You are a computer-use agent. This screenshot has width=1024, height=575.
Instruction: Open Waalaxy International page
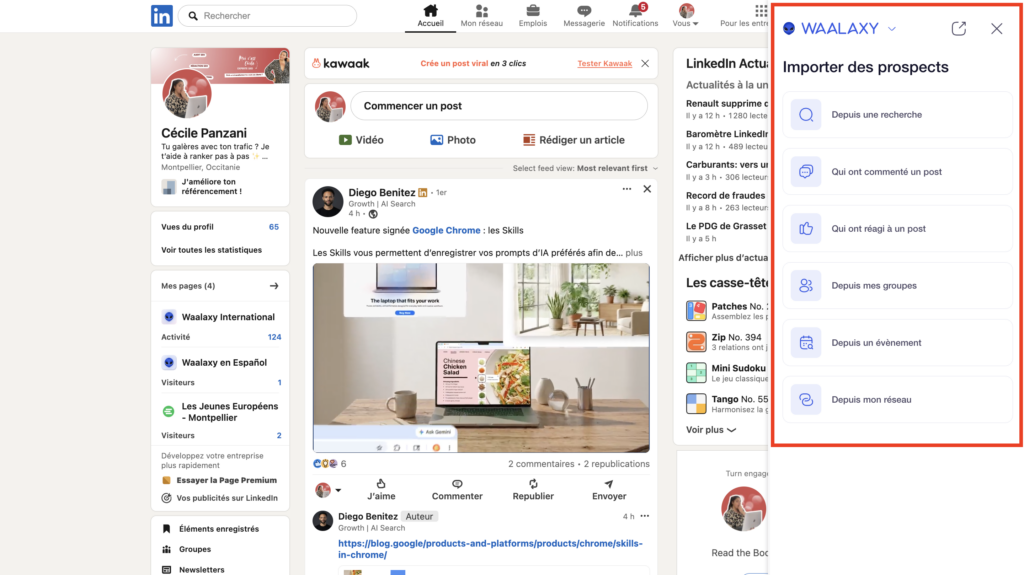point(228,317)
